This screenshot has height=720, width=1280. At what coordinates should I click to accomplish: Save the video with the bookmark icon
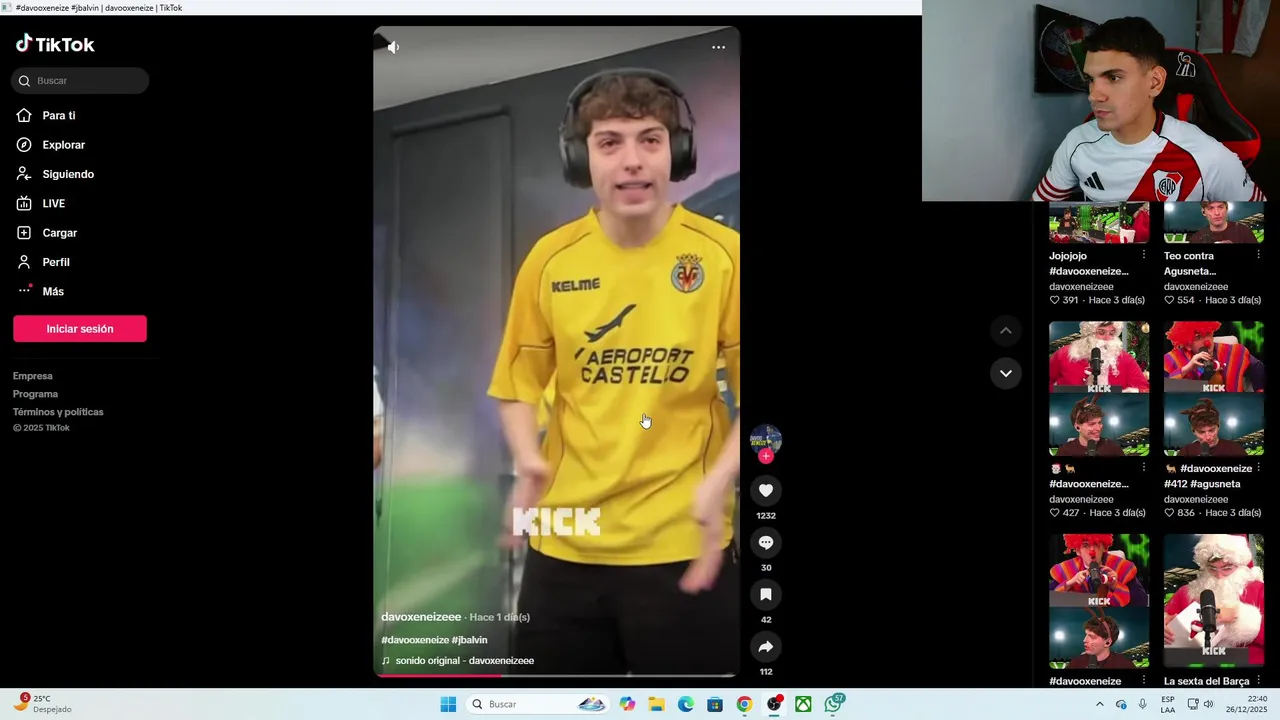(766, 594)
